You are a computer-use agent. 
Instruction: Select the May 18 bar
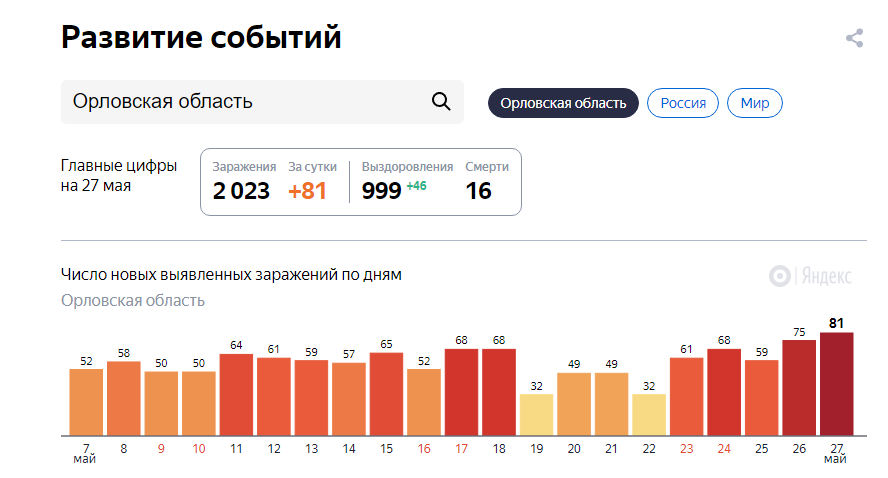[x=499, y=392]
